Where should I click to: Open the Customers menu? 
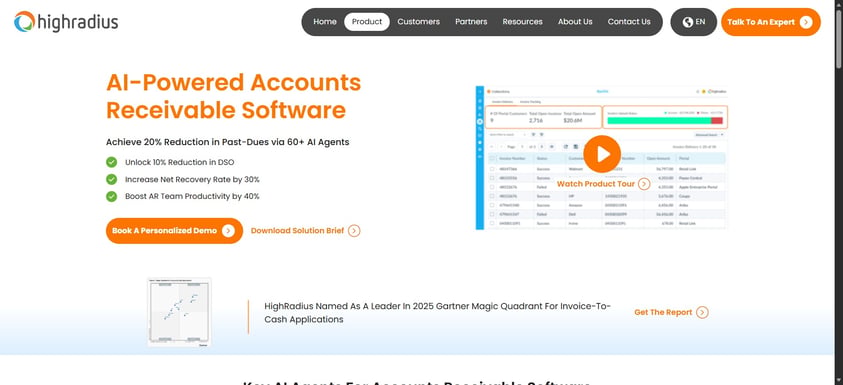click(418, 22)
